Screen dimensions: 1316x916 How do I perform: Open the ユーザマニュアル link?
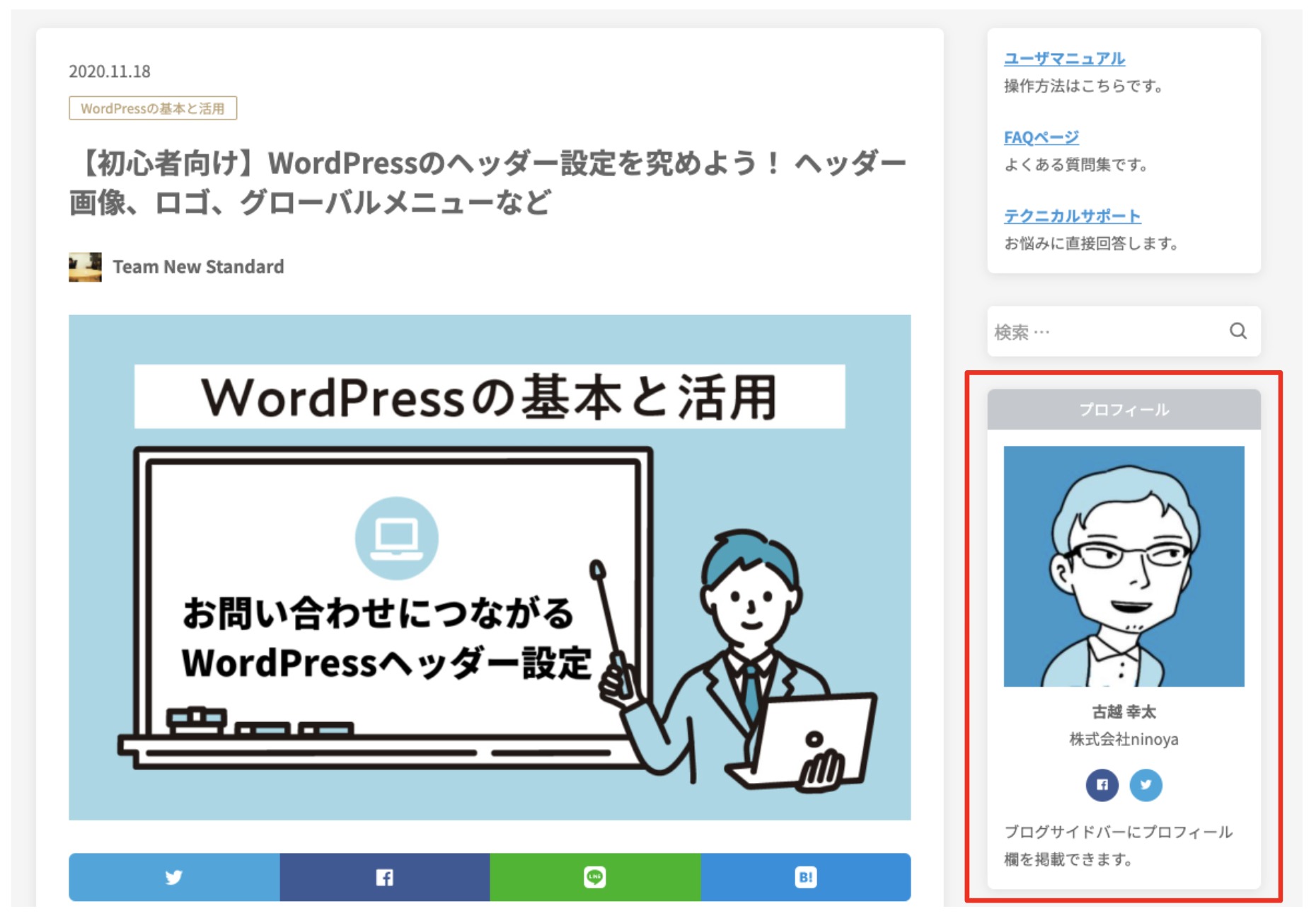[x=1064, y=58]
